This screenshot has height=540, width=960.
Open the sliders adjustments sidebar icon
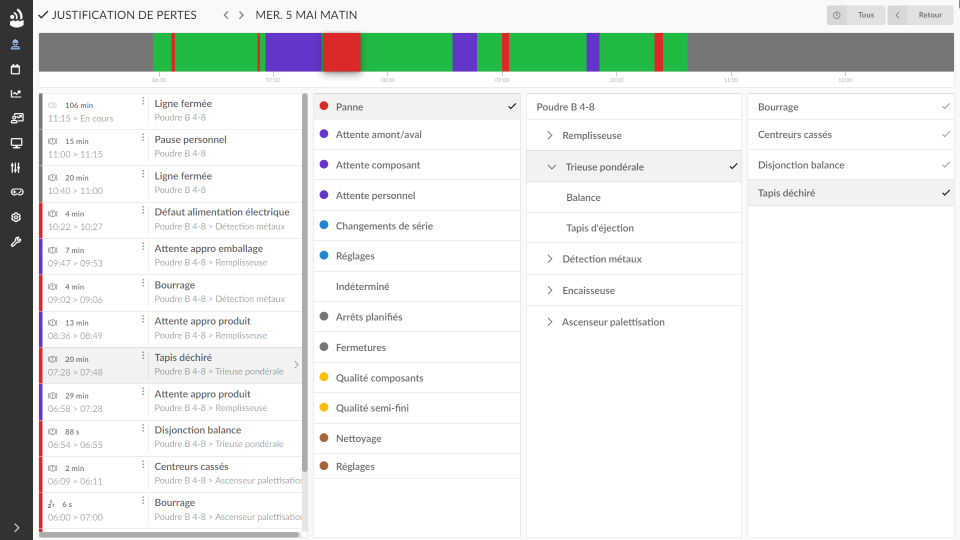pyautogui.click(x=16, y=167)
